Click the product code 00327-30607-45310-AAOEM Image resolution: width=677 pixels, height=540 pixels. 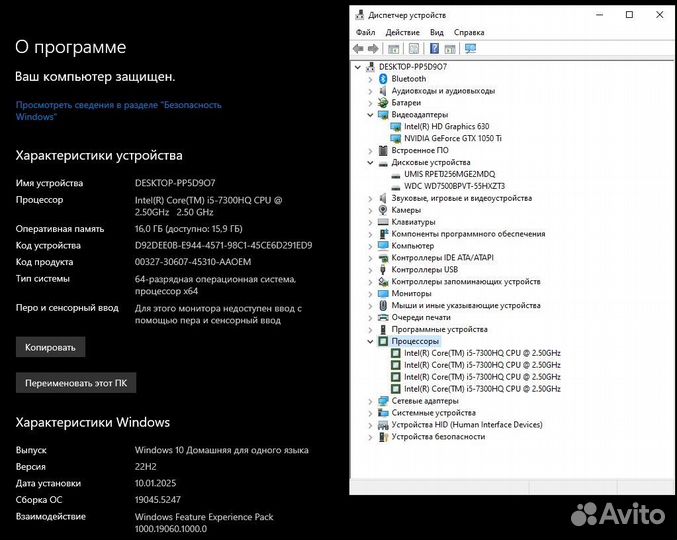[193, 262]
